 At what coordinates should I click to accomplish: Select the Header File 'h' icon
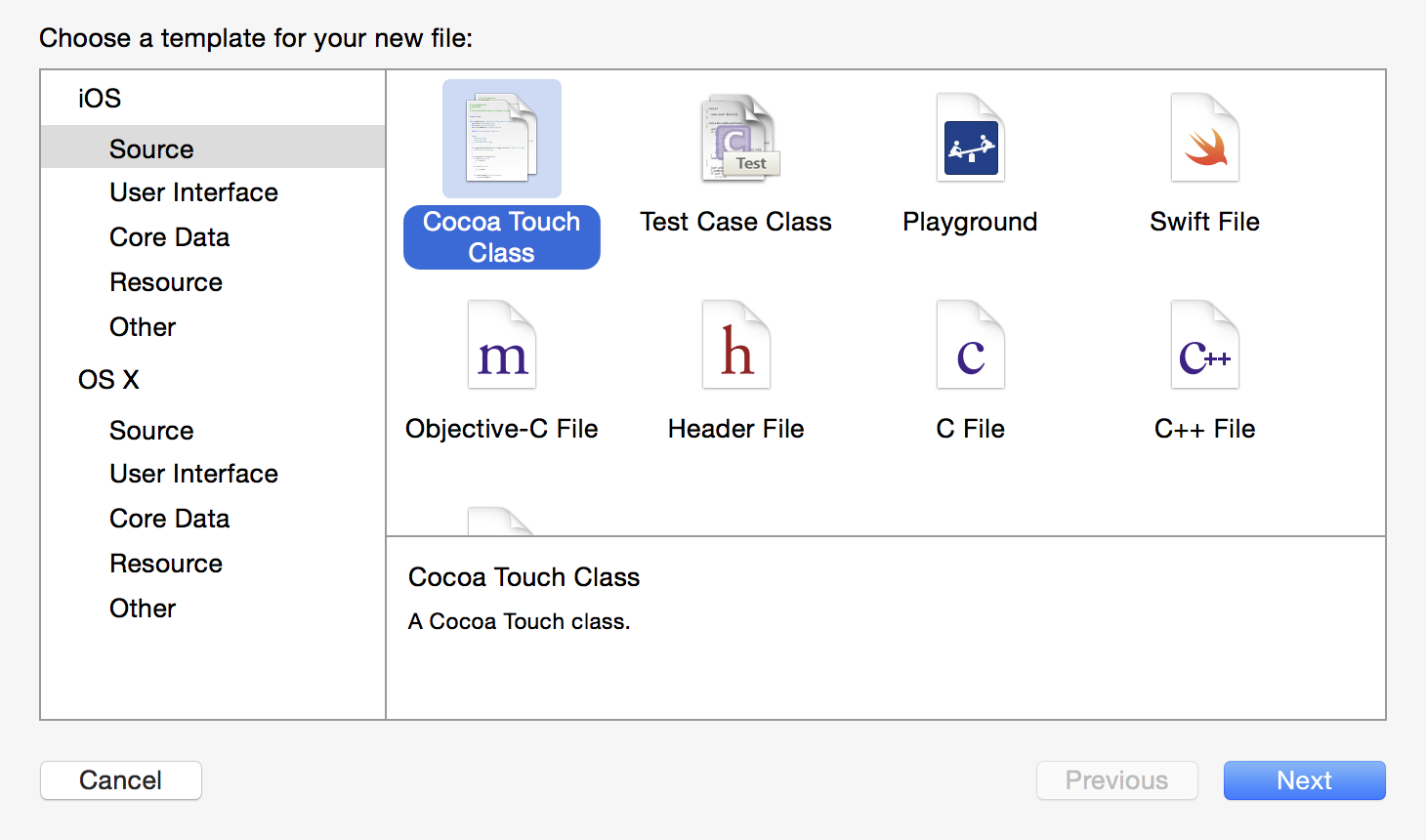pyautogui.click(x=736, y=345)
